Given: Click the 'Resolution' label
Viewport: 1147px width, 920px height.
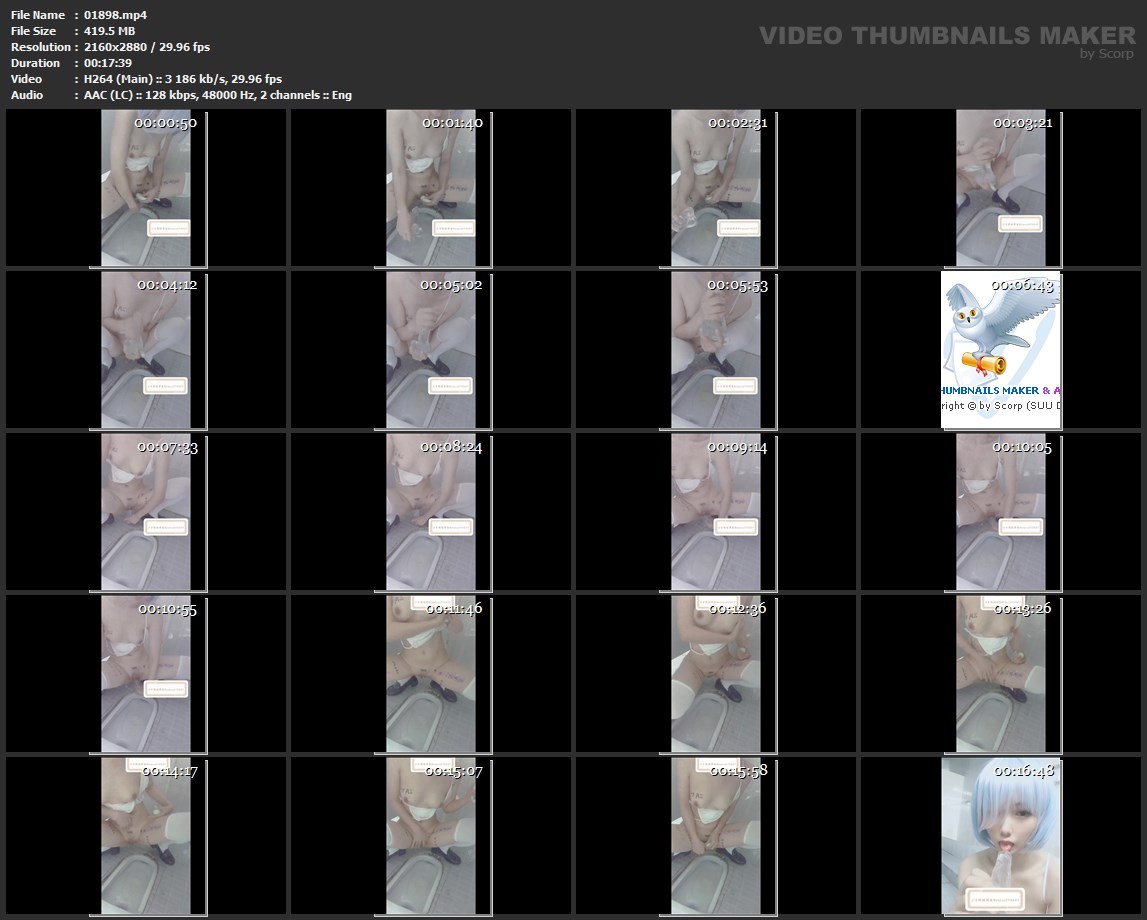Looking at the screenshot, I should 41,47.
